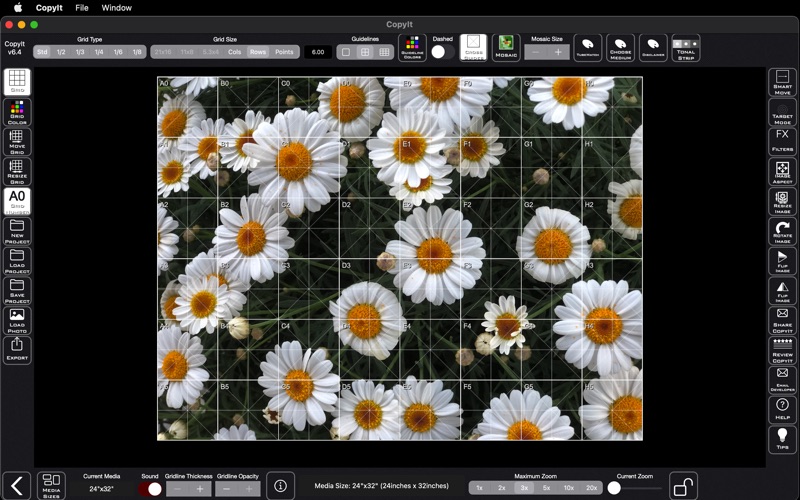Choose the 1/4 grid type segment
The height and width of the screenshot is (500, 800).
tap(99, 52)
